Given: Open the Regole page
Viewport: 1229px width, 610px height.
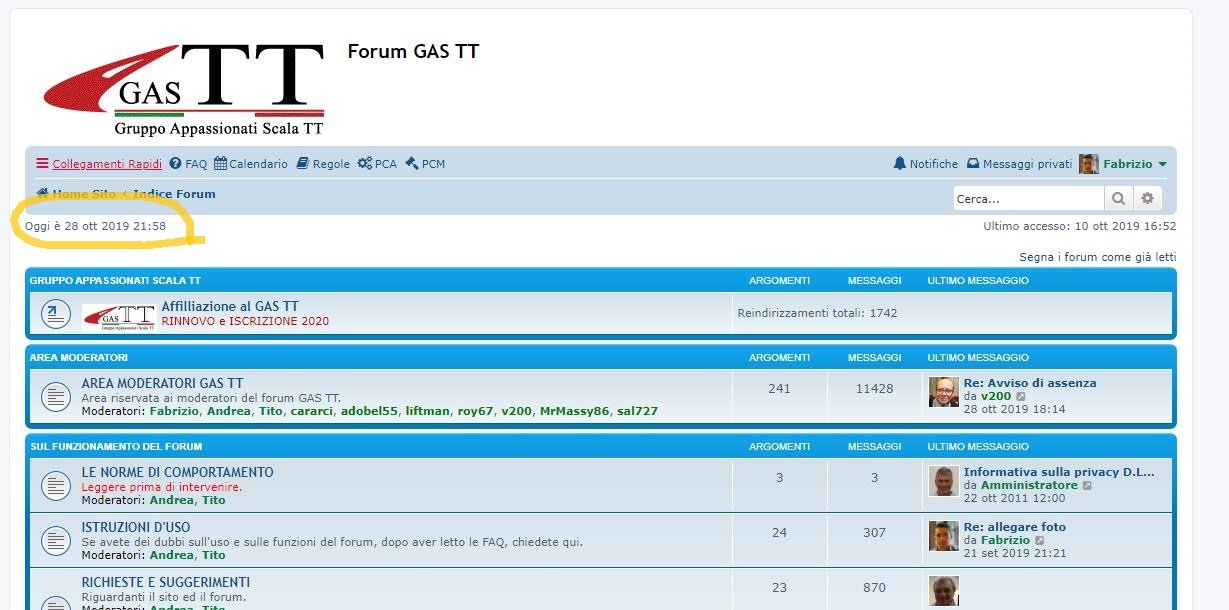Looking at the screenshot, I should 323,164.
